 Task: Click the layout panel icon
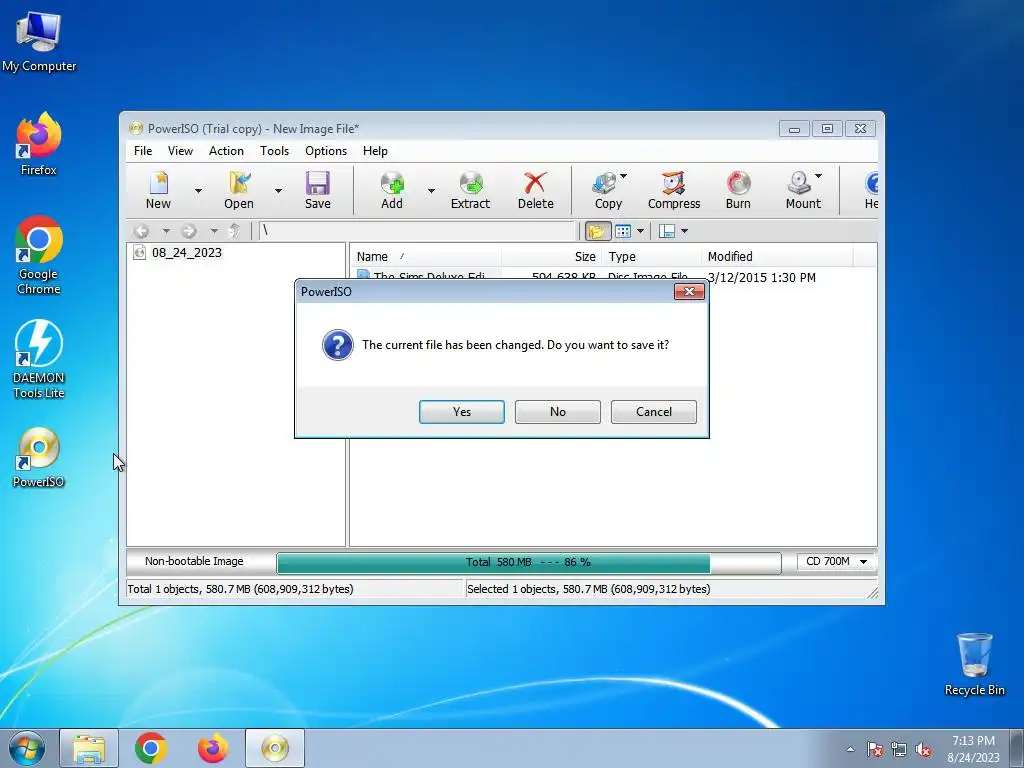point(667,231)
